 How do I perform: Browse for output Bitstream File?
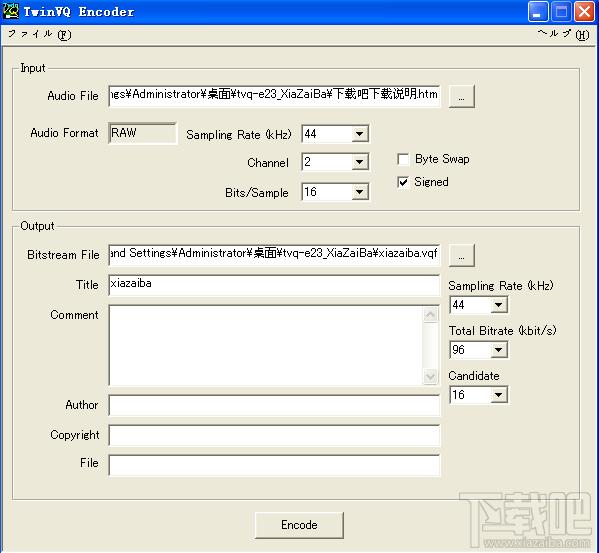(x=461, y=255)
